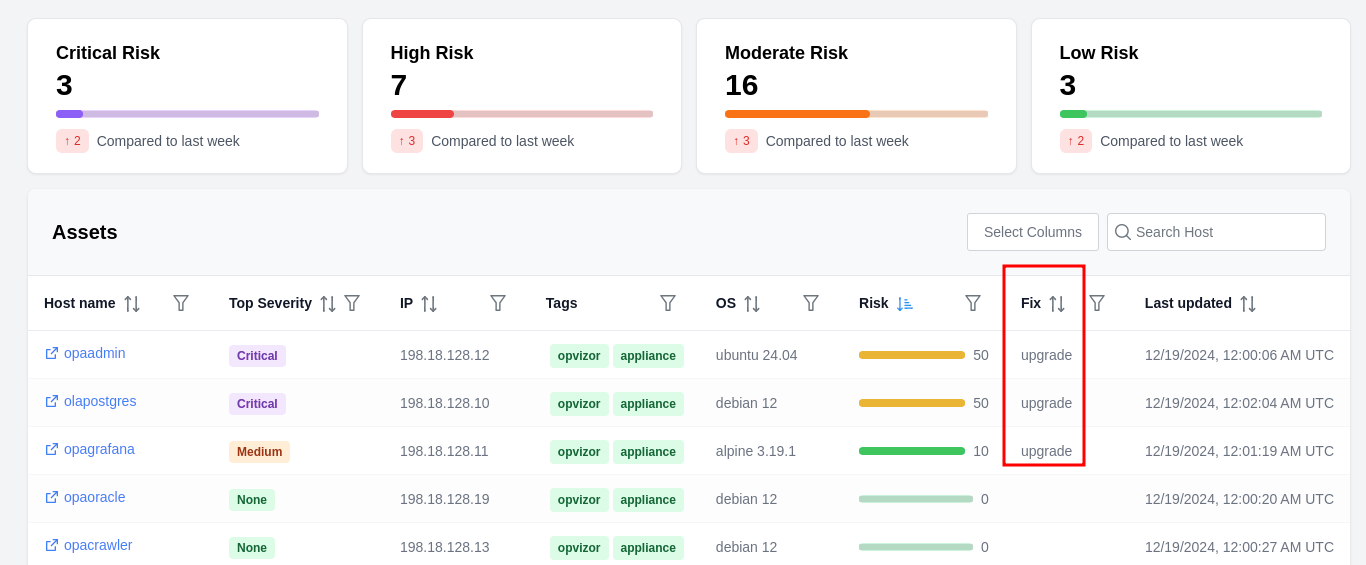Open the Risk column filter

tap(973, 303)
